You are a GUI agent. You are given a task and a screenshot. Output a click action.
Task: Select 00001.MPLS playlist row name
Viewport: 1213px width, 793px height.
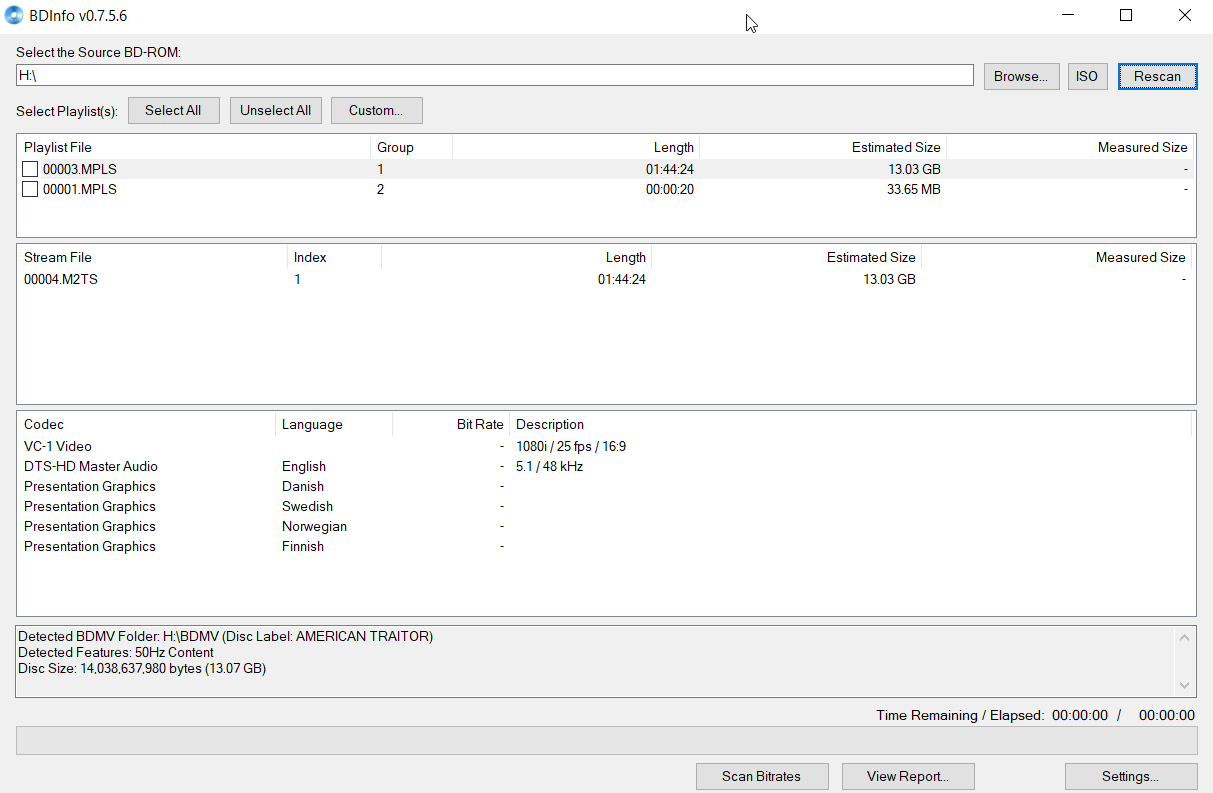click(79, 189)
